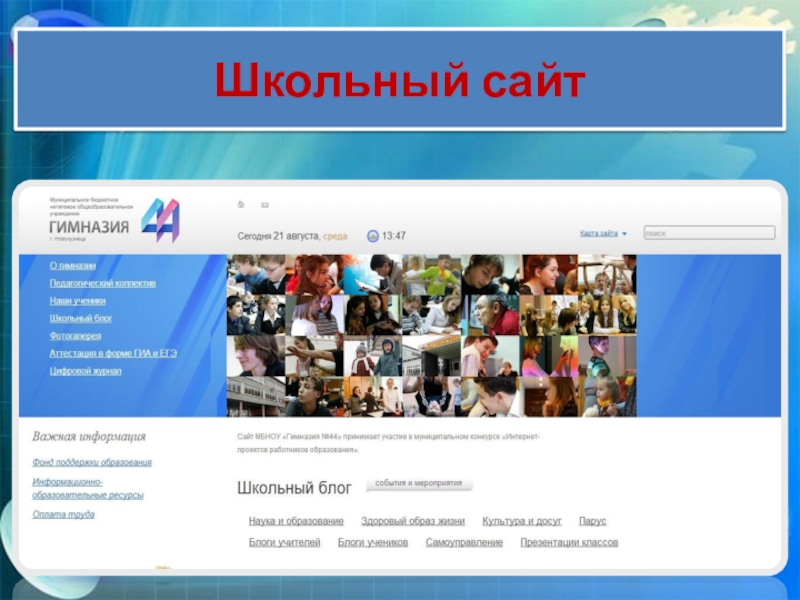Open the Цифровой журнал link
Screen dimensions: 800x600
(x=85, y=371)
